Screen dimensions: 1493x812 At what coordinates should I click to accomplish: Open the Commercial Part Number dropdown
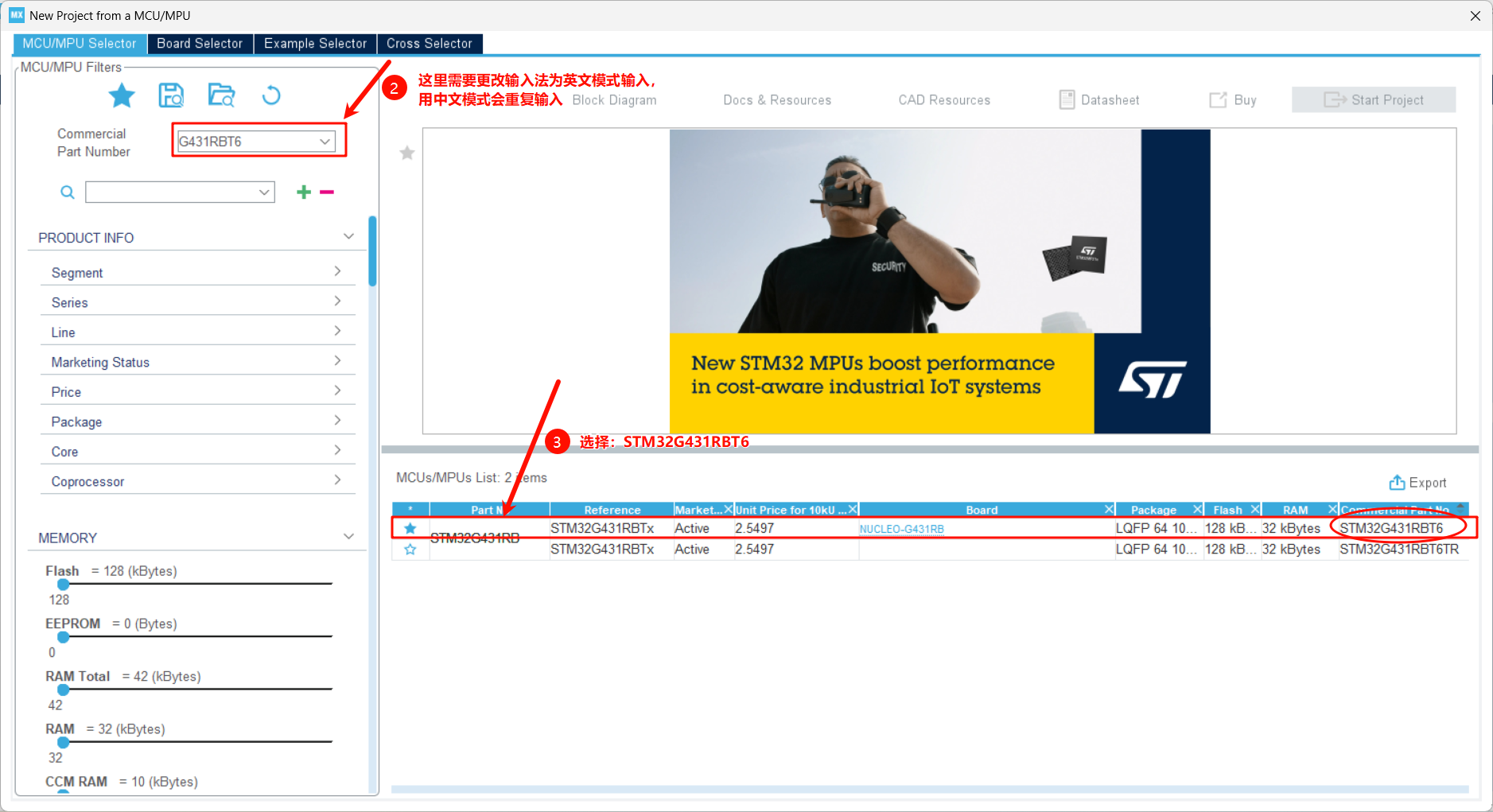pyautogui.click(x=325, y=142)
